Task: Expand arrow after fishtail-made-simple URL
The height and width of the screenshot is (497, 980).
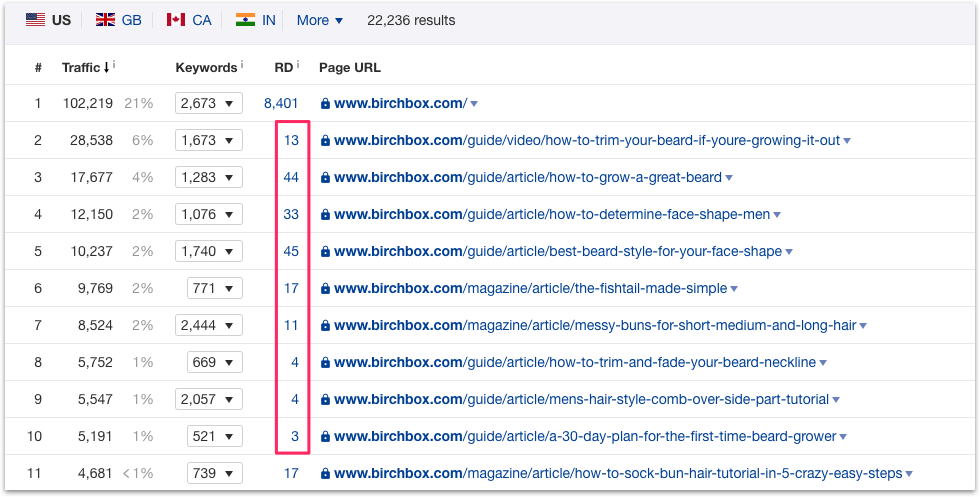Action: (x=734, y=289)
